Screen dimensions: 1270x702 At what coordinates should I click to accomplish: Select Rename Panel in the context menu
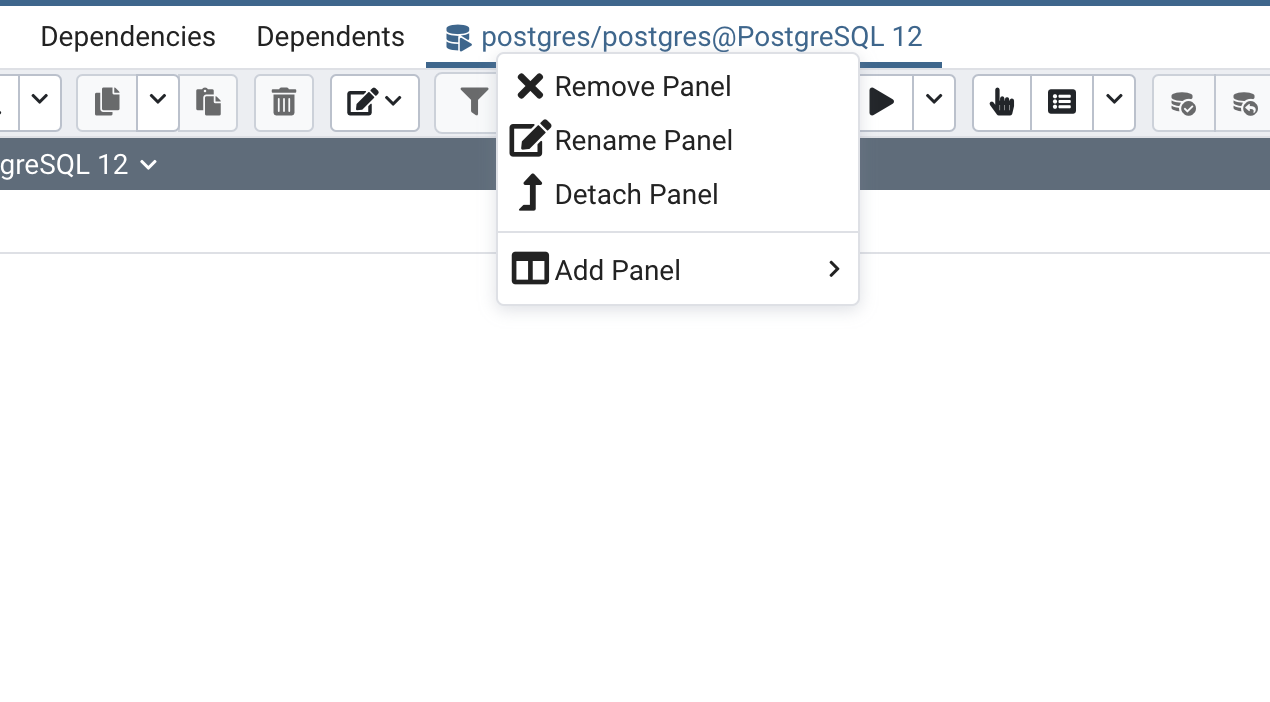click(644, 141)
